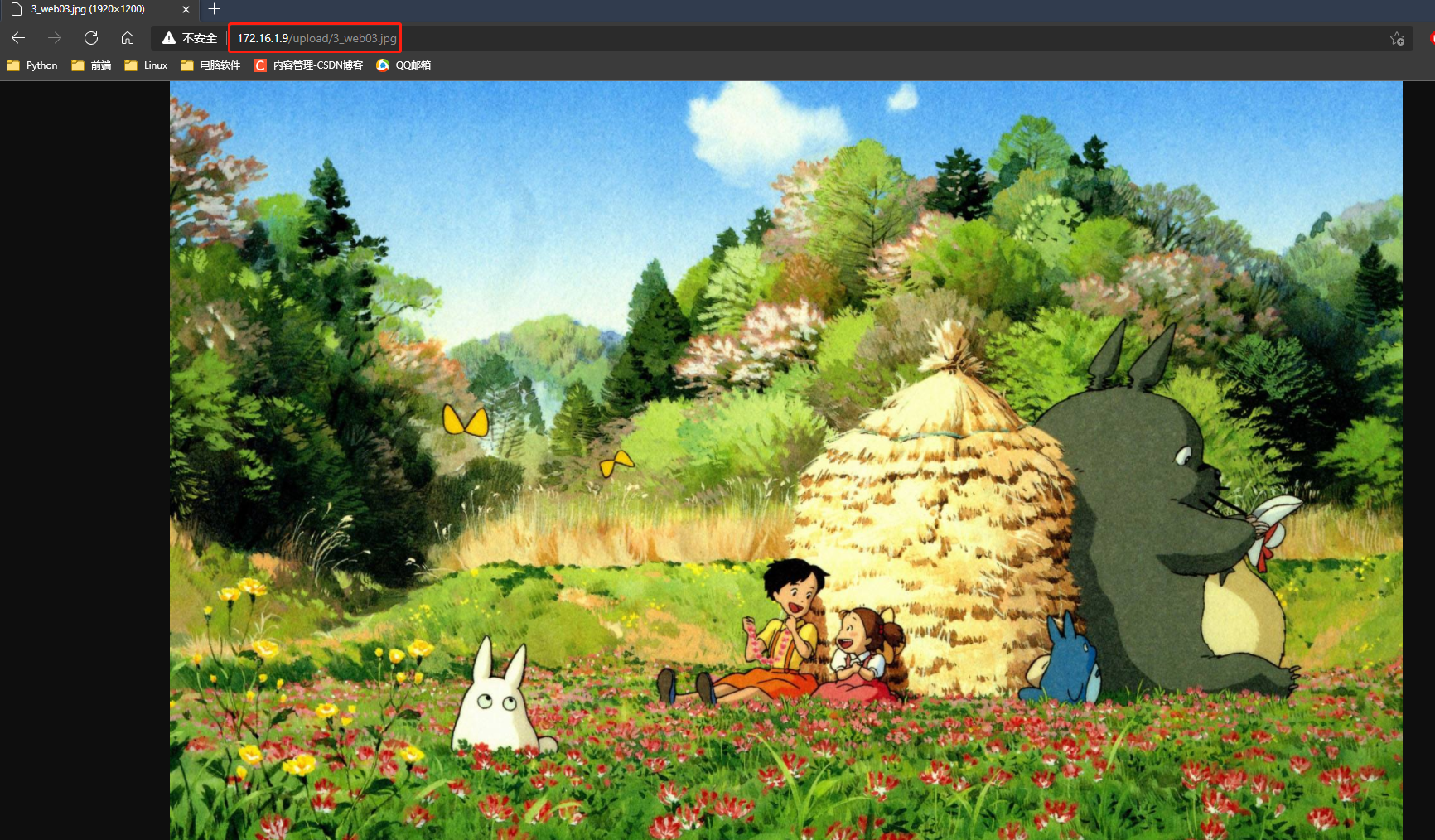1435x840 pixels.
Task: Open a new browser tab
Action: click(x=214, y=9)
